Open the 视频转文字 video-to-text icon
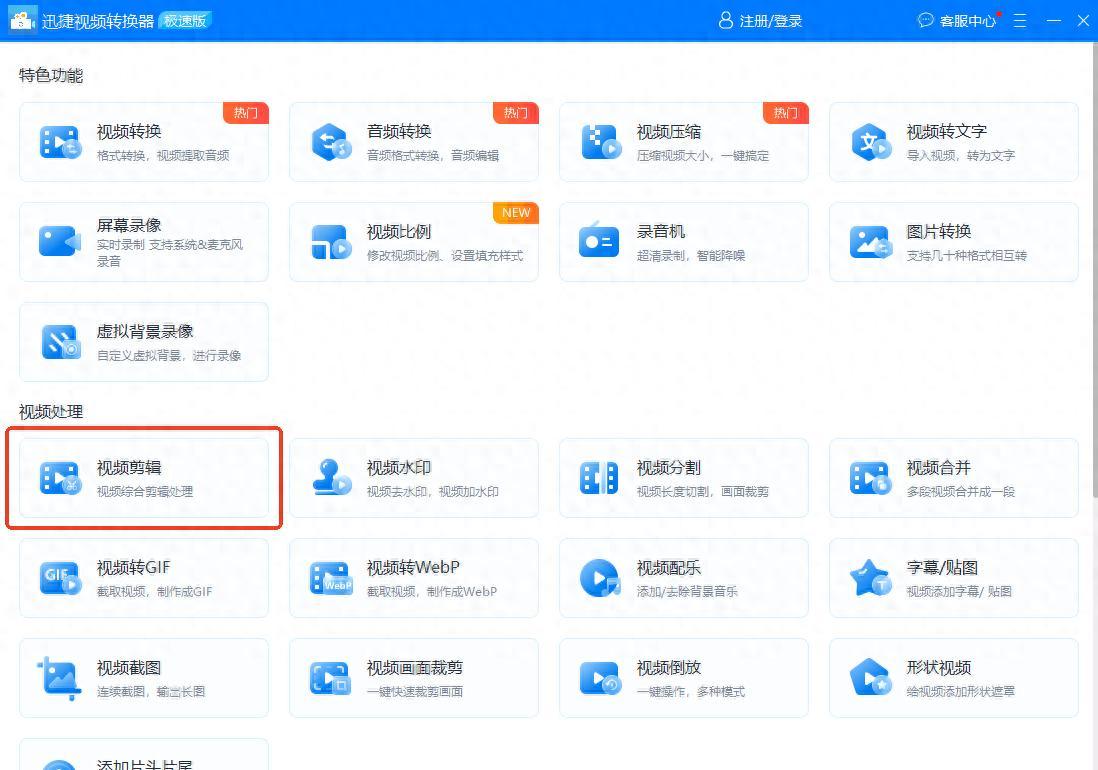This screenshot has height=770, width=1098. [x=870, y=142]
